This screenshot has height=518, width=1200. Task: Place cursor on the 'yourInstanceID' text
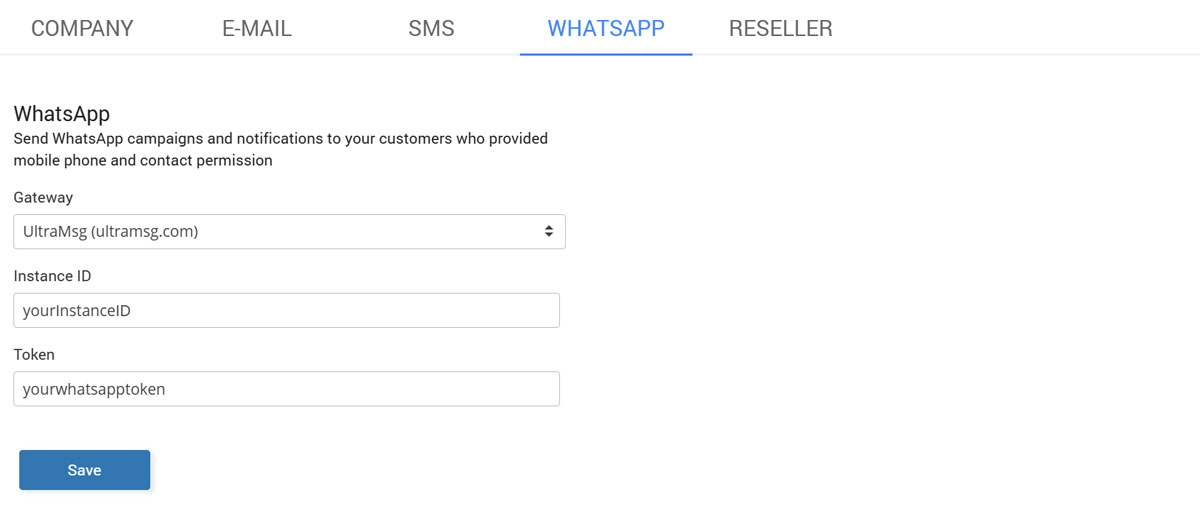pyautogui.click(x=77, y=311)
